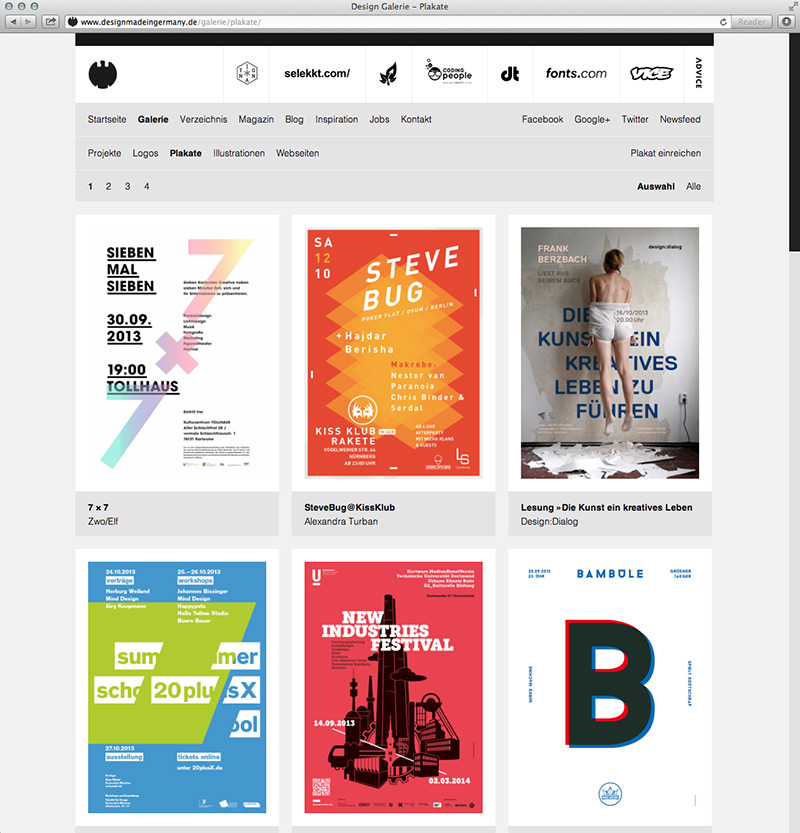800x833 pixels.
Task: Select the Auswahl gallery filter
Action: [656, 186]
